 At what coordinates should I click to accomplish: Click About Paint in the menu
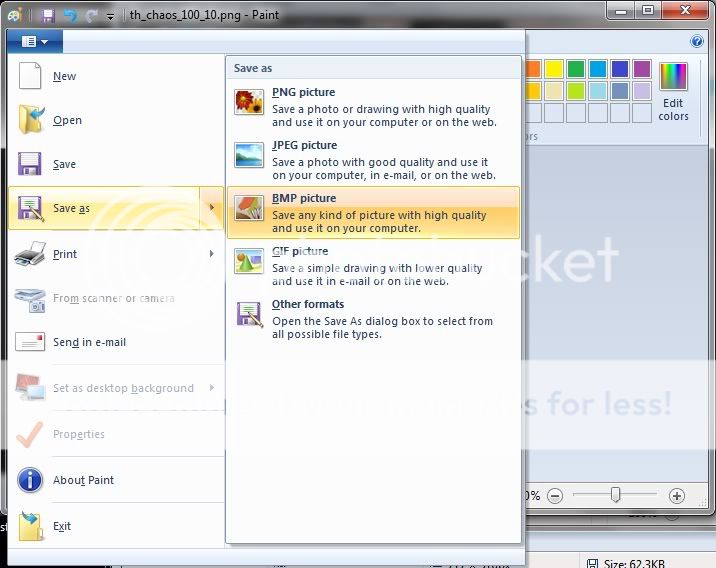(x=83, y=480)
